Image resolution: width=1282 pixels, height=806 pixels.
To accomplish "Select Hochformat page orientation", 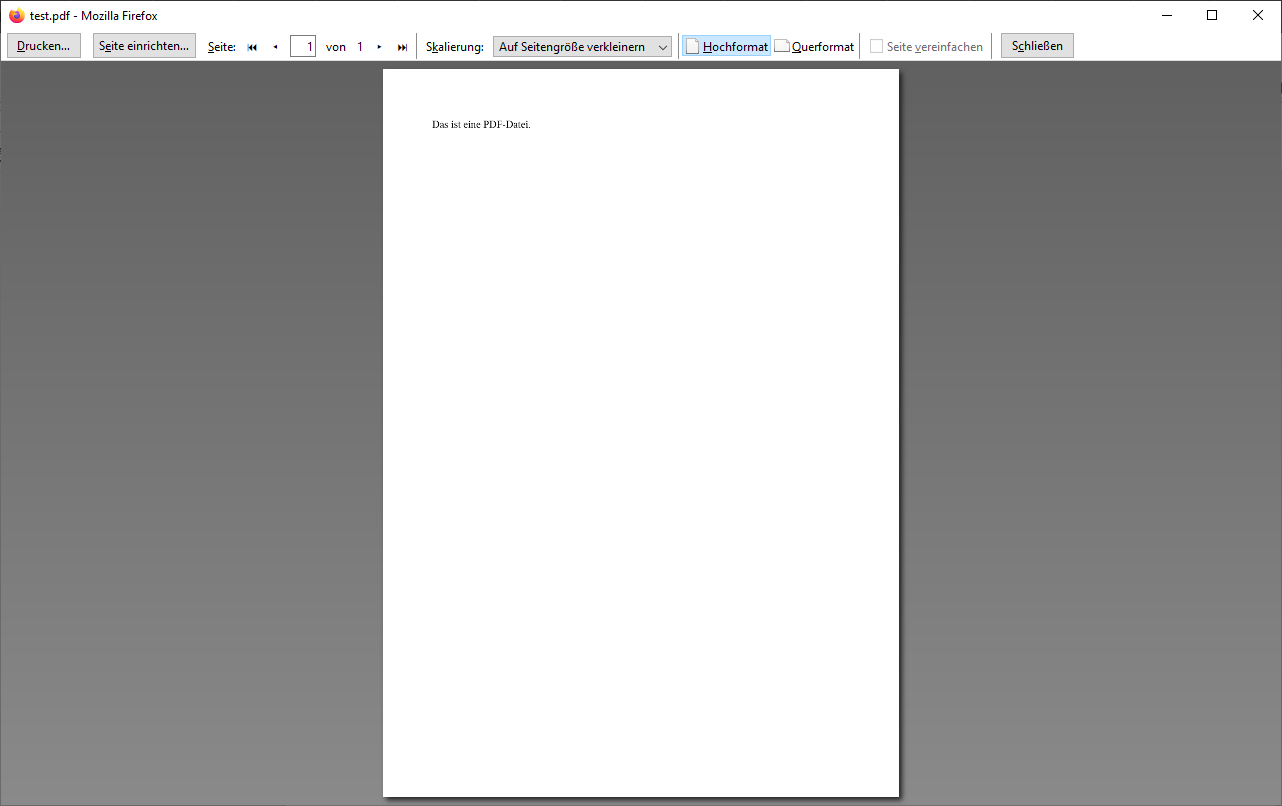I will pyautogui.click(x=726, y=47).
